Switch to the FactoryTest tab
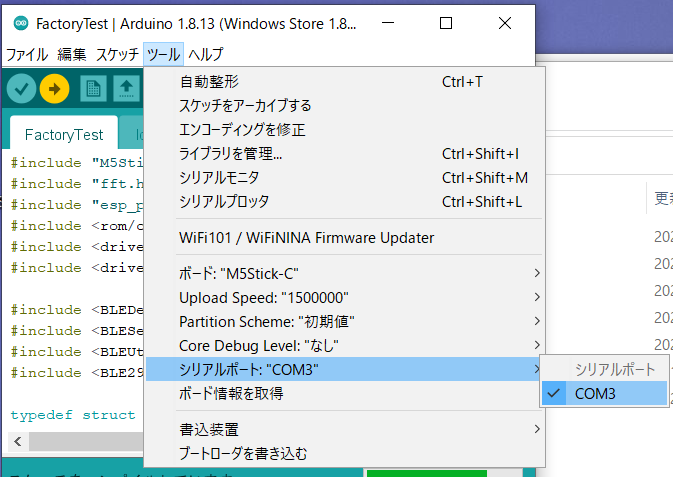 pyautogui.click(x=64, y=134)
